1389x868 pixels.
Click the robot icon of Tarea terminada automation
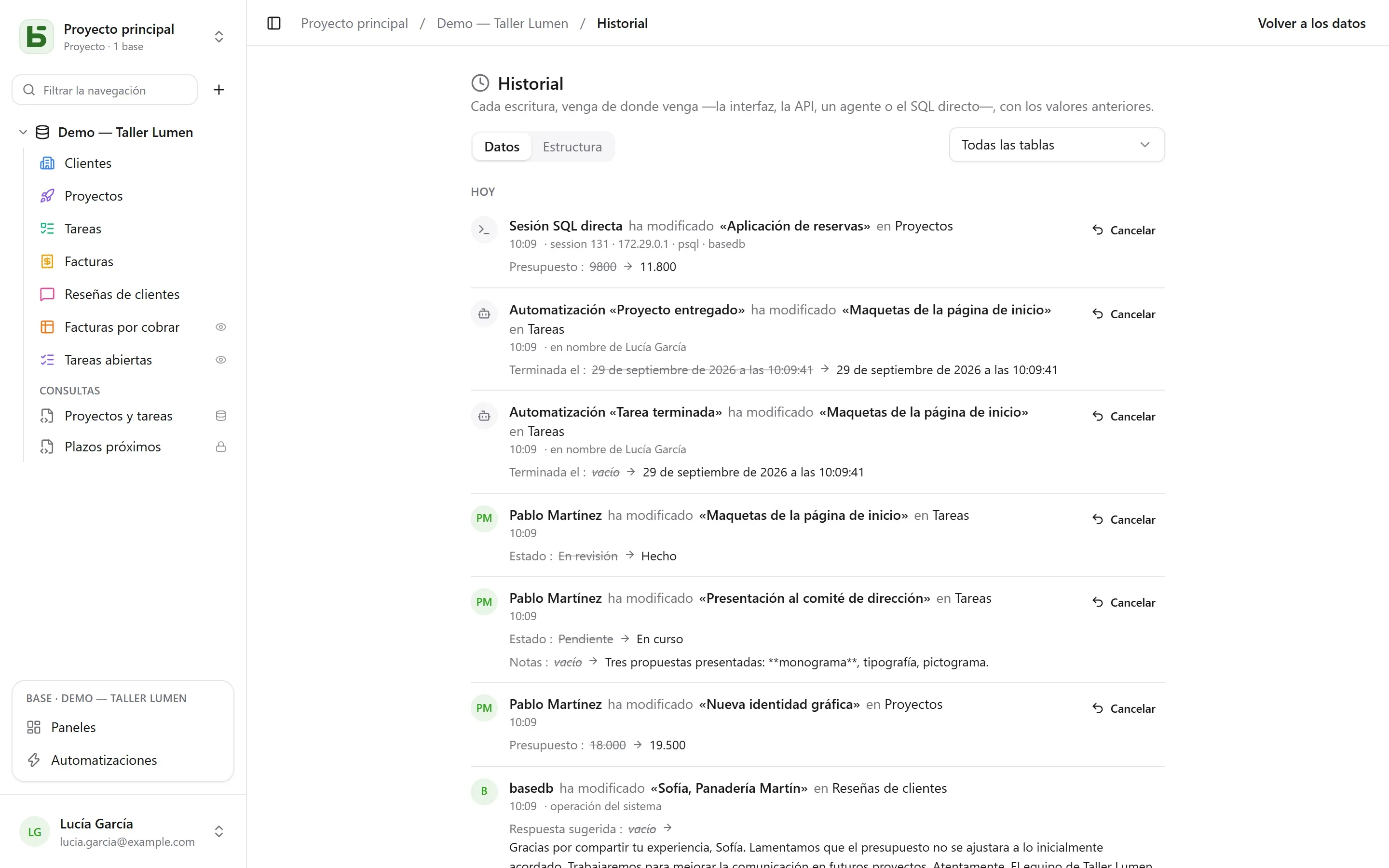tap(484, 416)
